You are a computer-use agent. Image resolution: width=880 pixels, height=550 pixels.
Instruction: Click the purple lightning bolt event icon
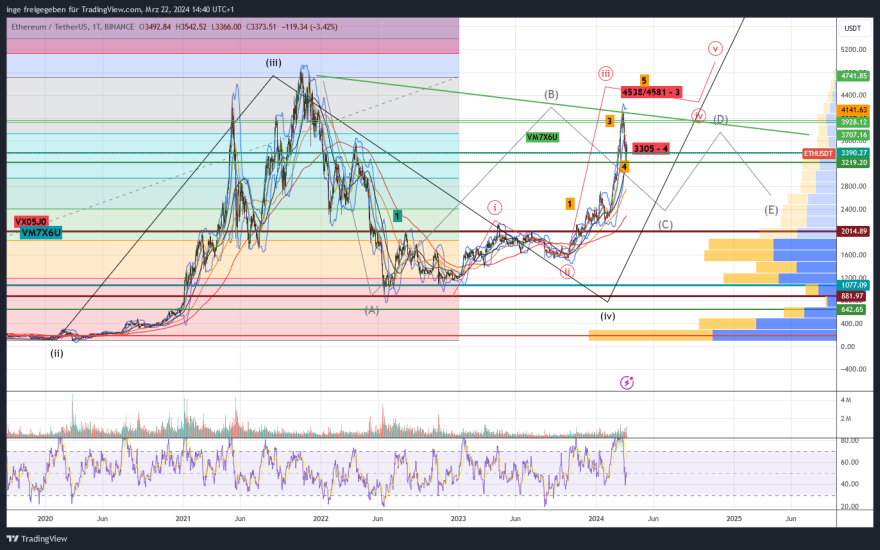[x=627, y=382]
